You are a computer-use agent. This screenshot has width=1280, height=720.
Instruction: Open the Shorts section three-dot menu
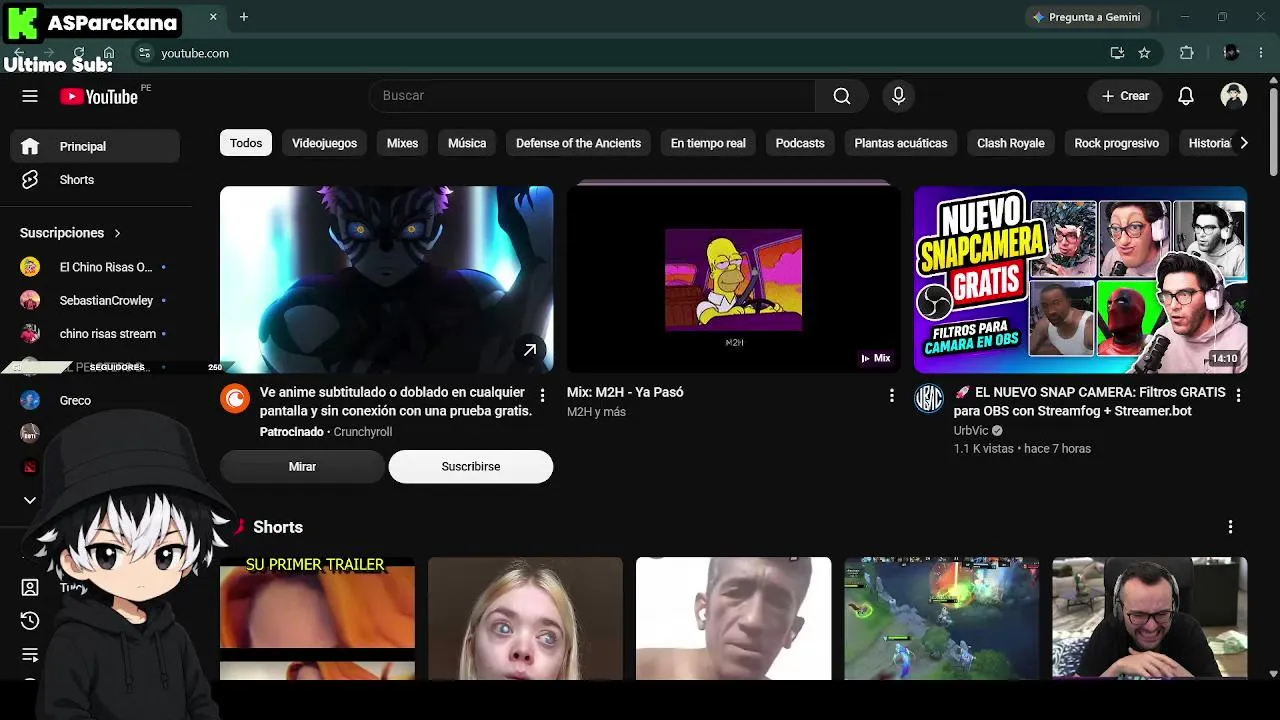(x=1230, y=527)
